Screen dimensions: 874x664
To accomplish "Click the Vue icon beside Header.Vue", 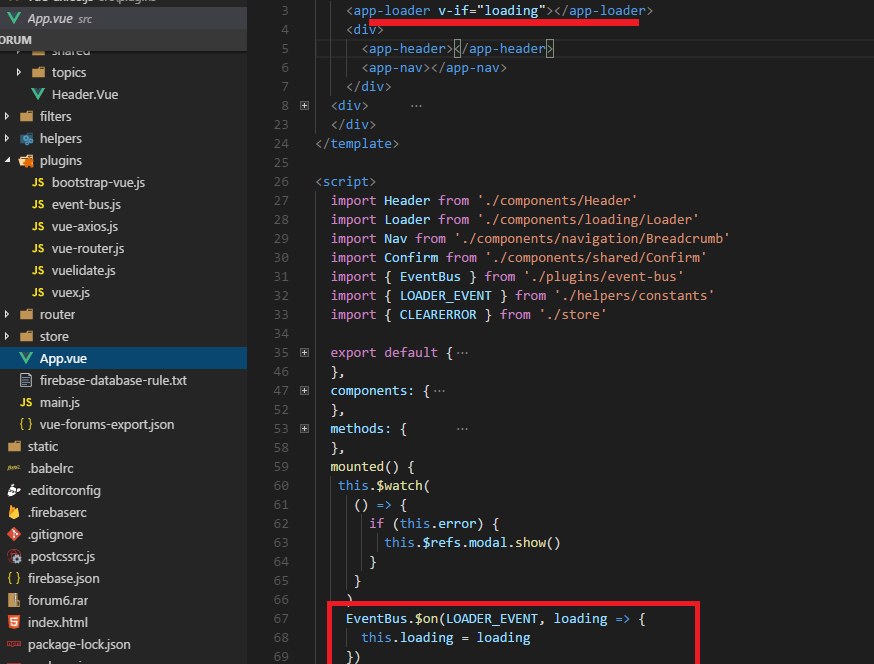I will pos(38,94).
